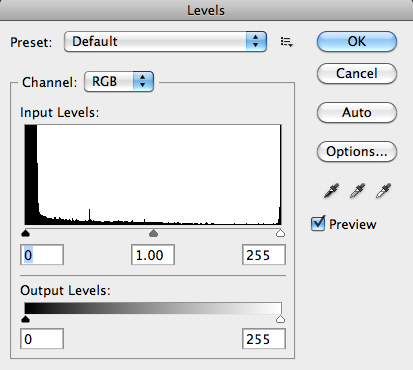Focus the input highlight field showing 255

click(264, 255)
